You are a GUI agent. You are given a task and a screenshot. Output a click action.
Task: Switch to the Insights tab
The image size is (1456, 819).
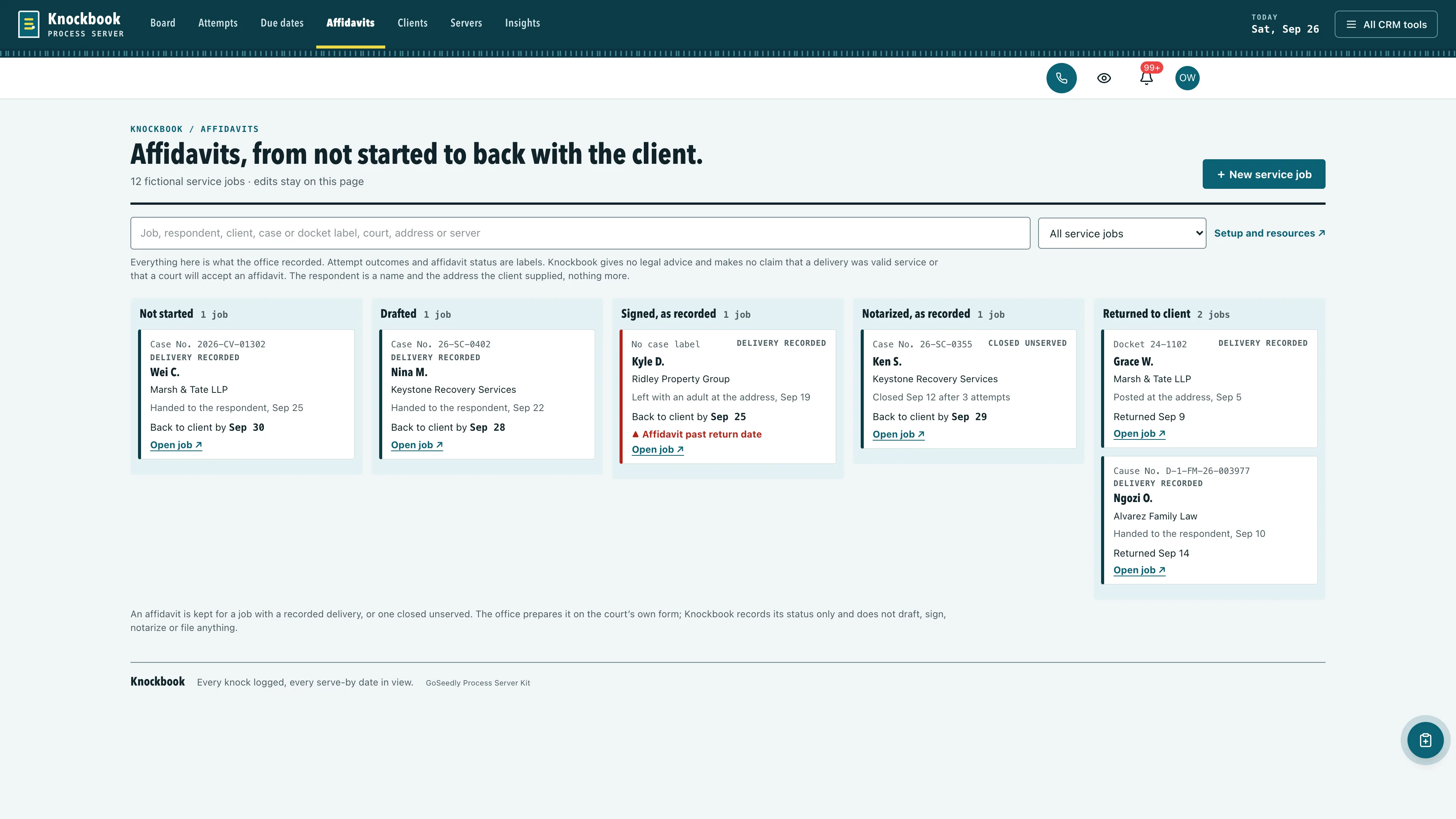[522, 23]
